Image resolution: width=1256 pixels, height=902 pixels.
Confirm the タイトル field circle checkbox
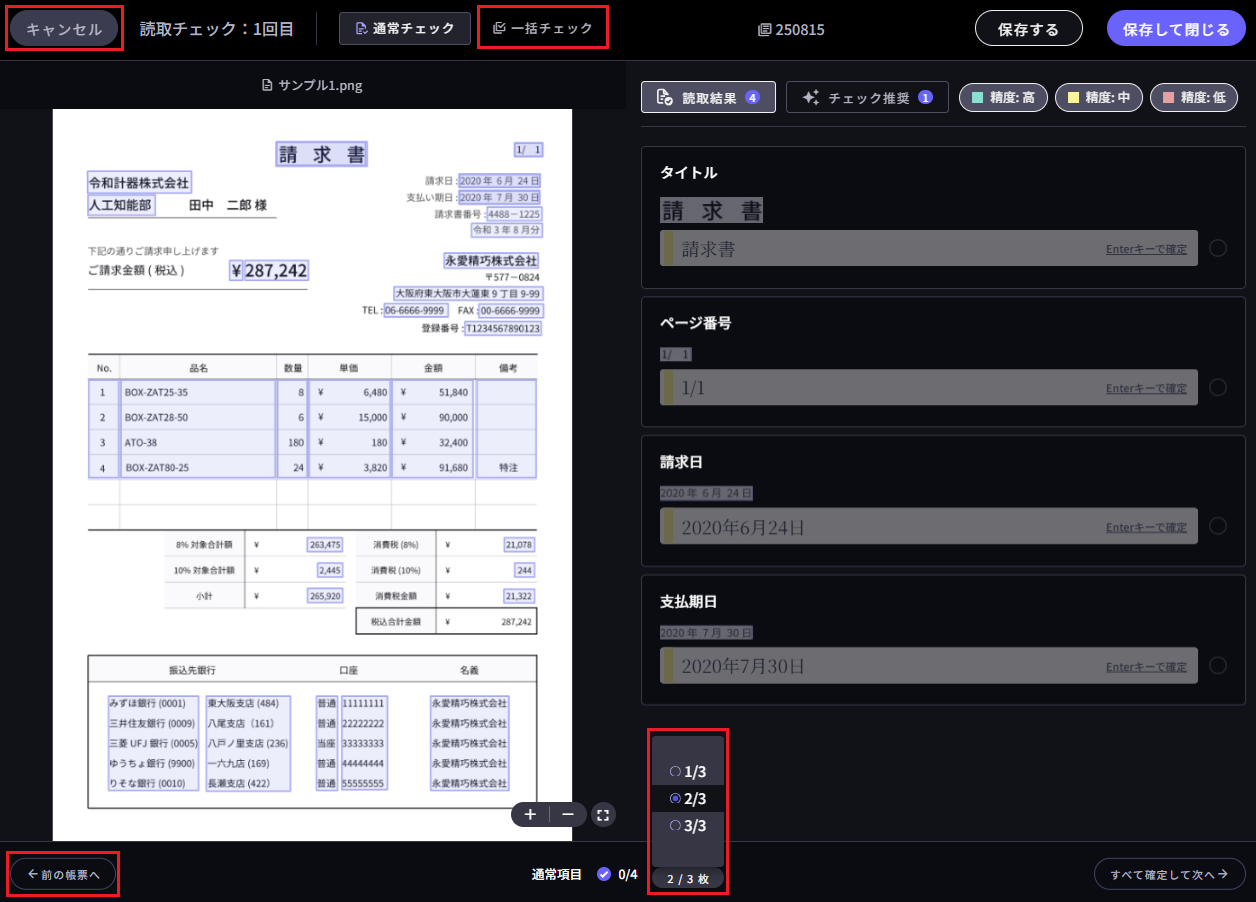1218,248
